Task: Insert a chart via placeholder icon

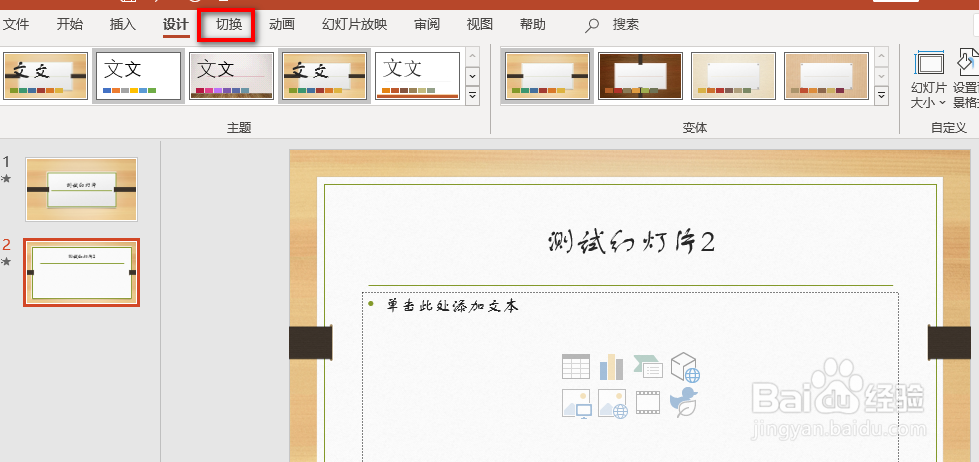Action: pos(612,366)
